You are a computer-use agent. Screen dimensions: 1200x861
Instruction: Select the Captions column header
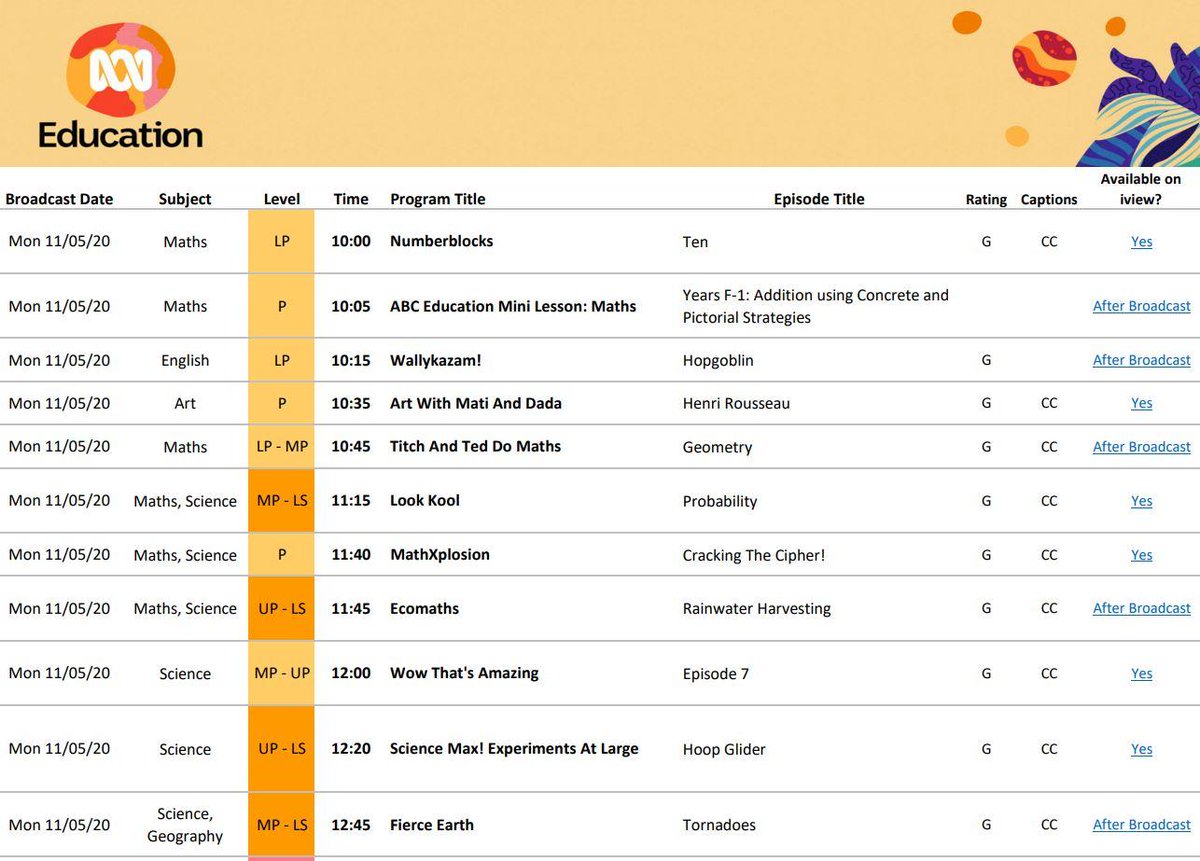point(1049,200)
